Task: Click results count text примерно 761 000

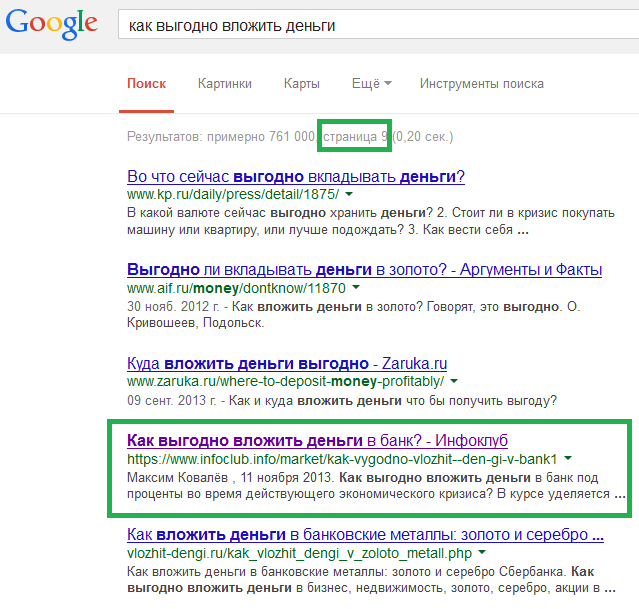Action: pyautogui.click(x=261, y=137)
